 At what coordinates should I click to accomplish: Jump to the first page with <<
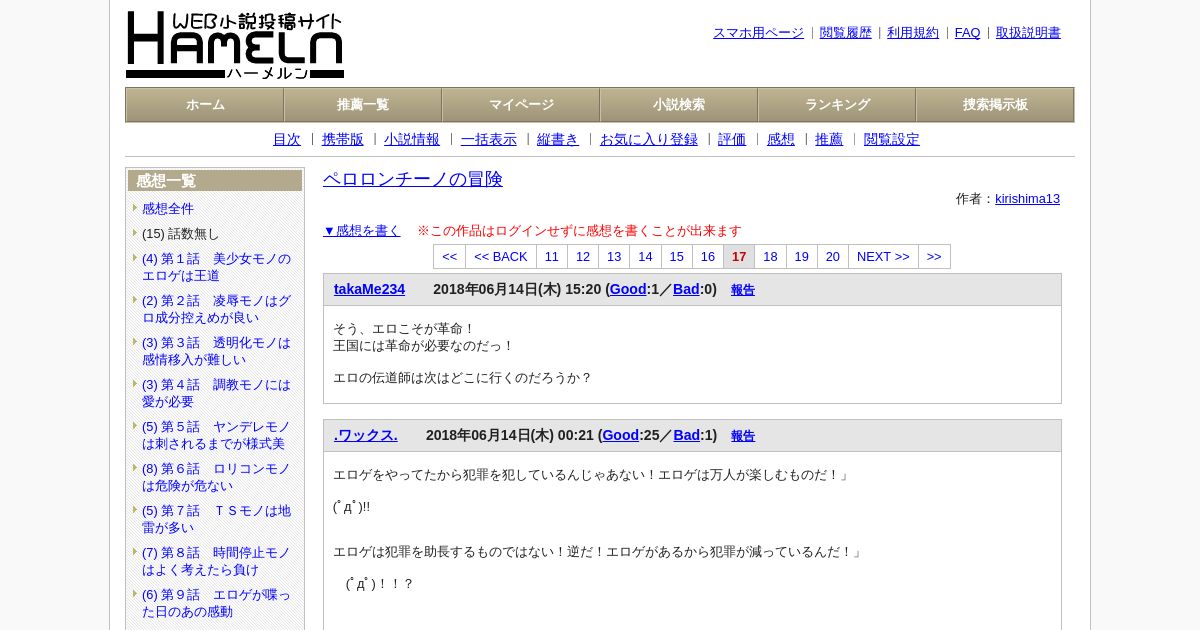point(450,257)
